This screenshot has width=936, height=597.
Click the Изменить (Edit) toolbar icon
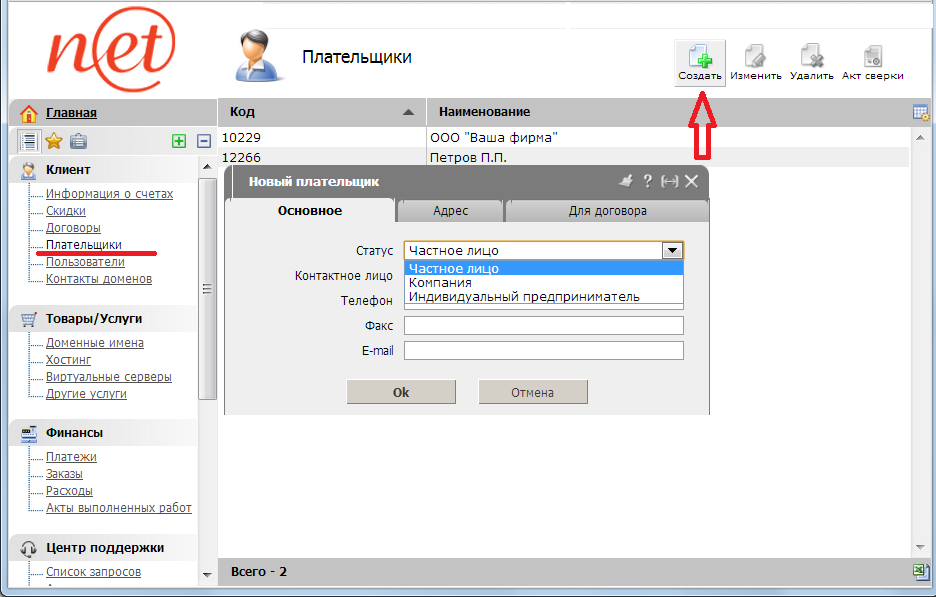pos(755,62)
